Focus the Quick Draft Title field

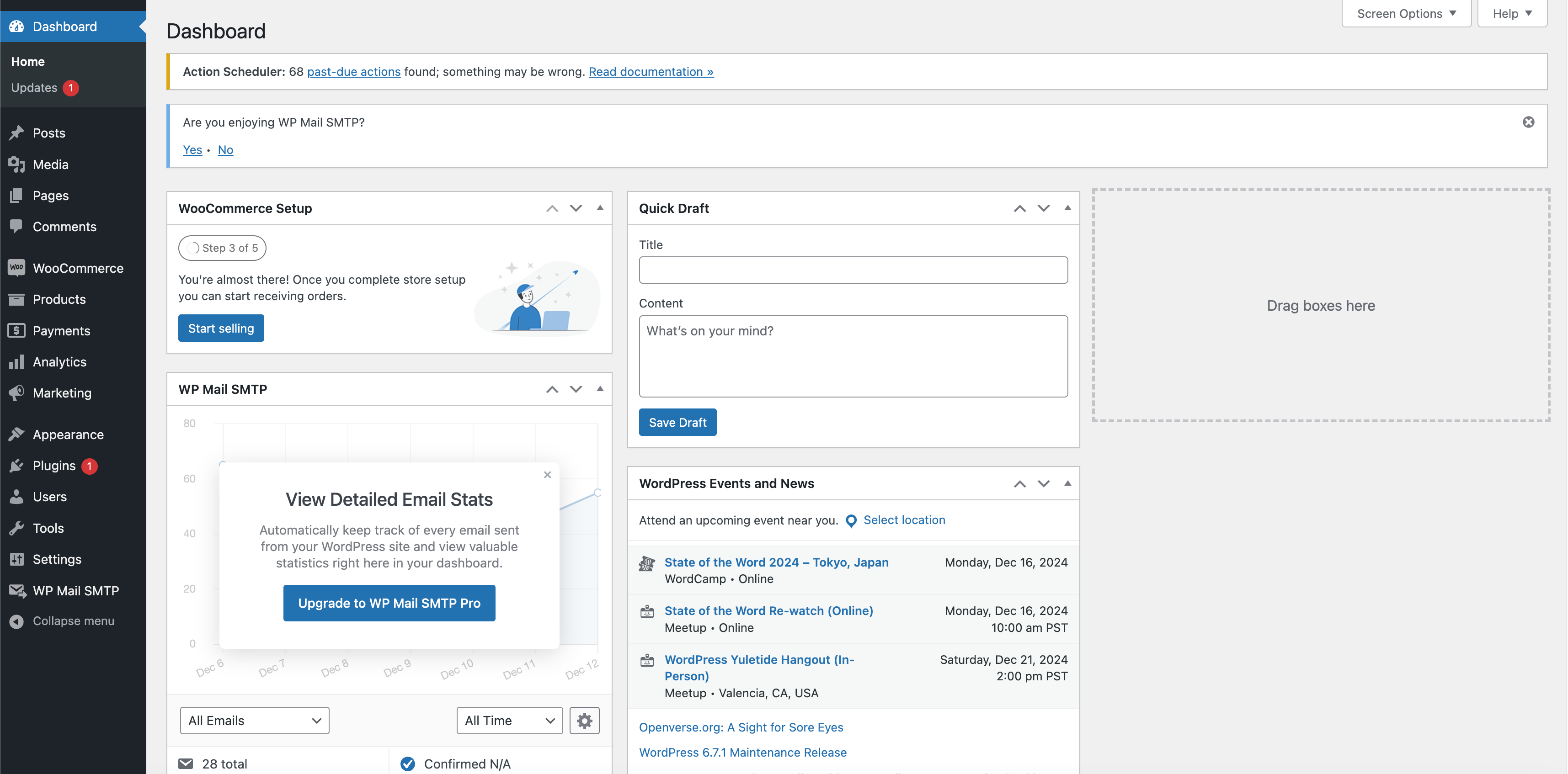point(853,270)
